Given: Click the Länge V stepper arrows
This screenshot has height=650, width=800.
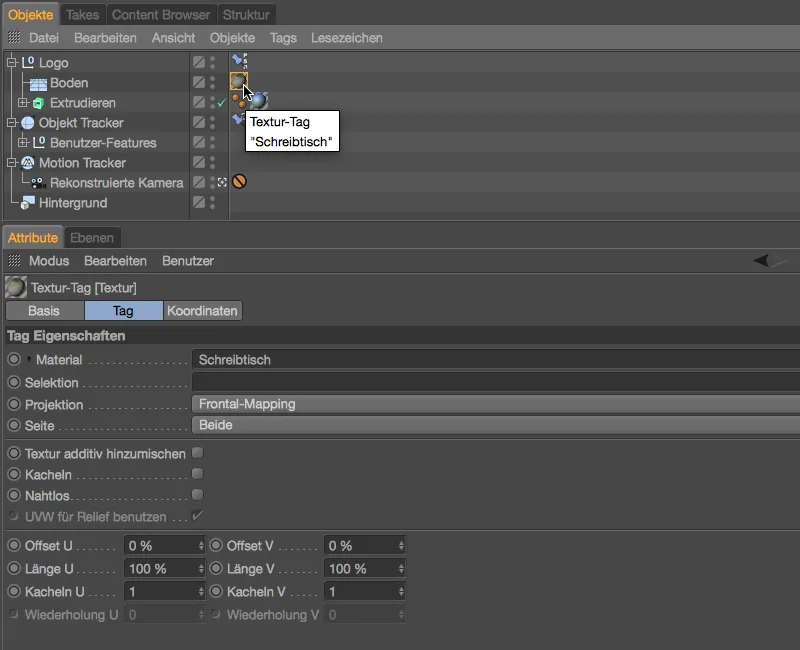Looking at the screenshot, I should coord(401,568).
